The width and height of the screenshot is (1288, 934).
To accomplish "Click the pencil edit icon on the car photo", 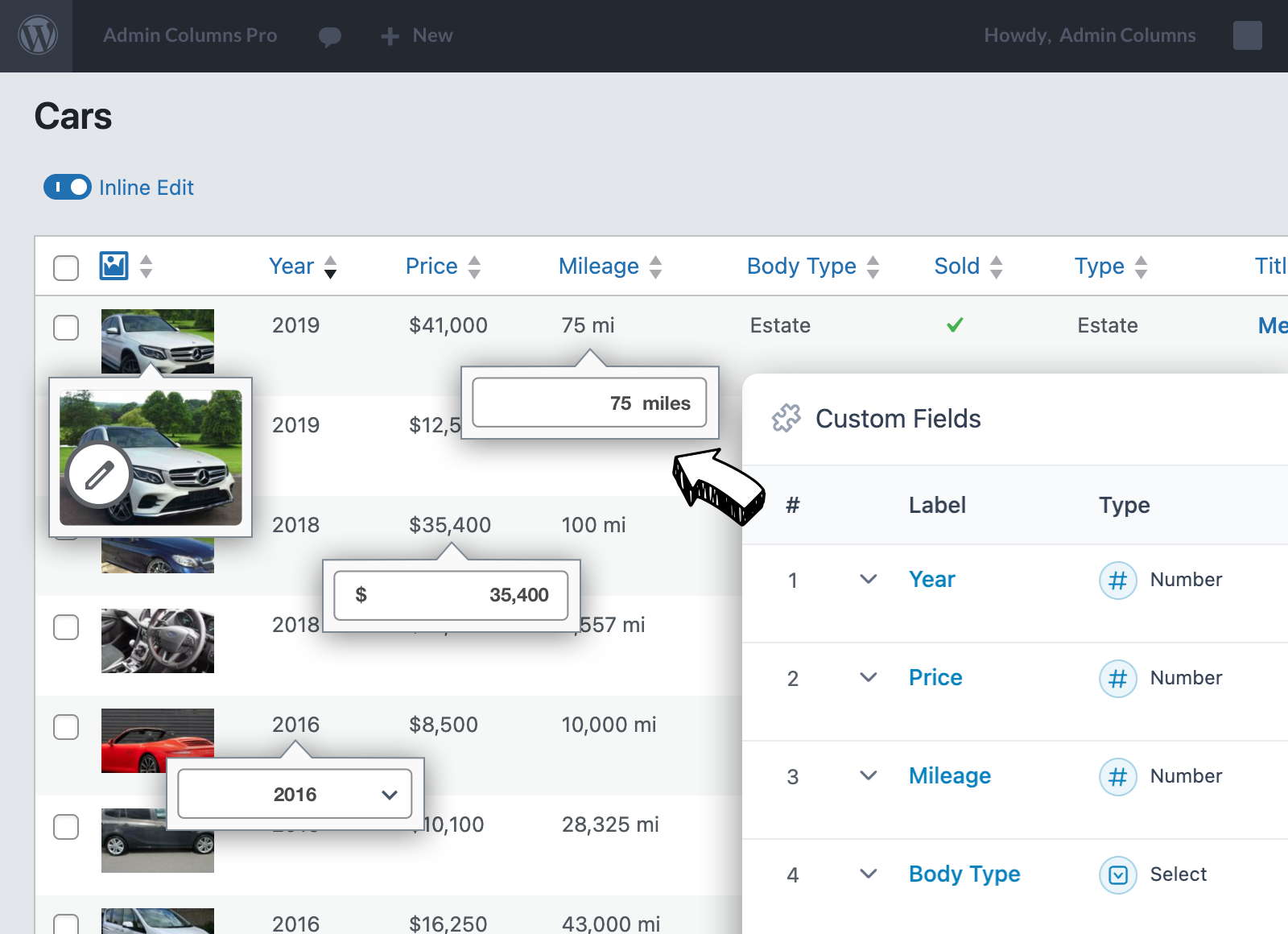I will click(97, 475).
